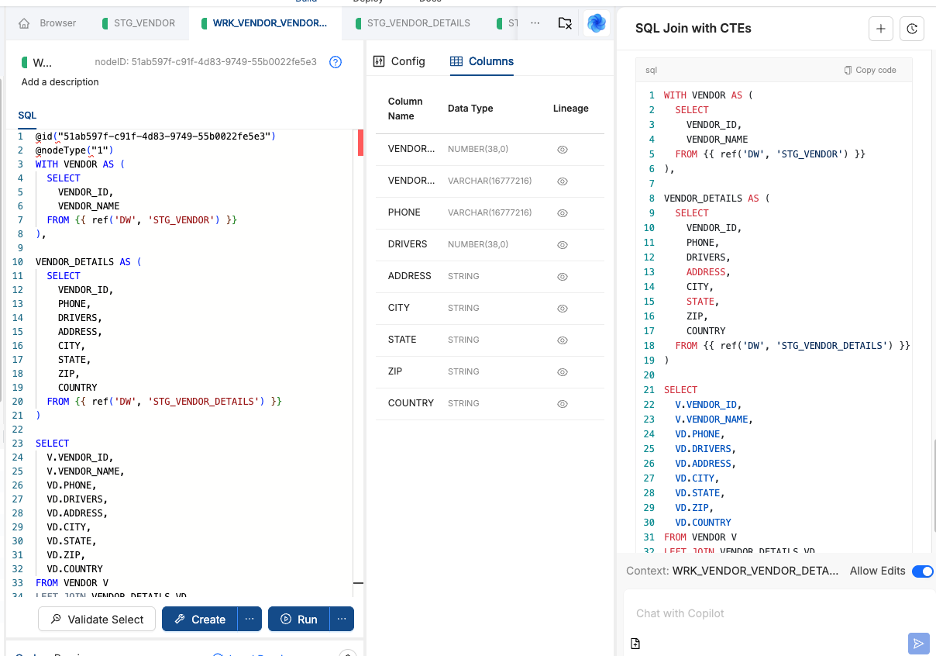Click Add a description text
The width and height of the screenshot is (936, 656).
coord(60,82)
